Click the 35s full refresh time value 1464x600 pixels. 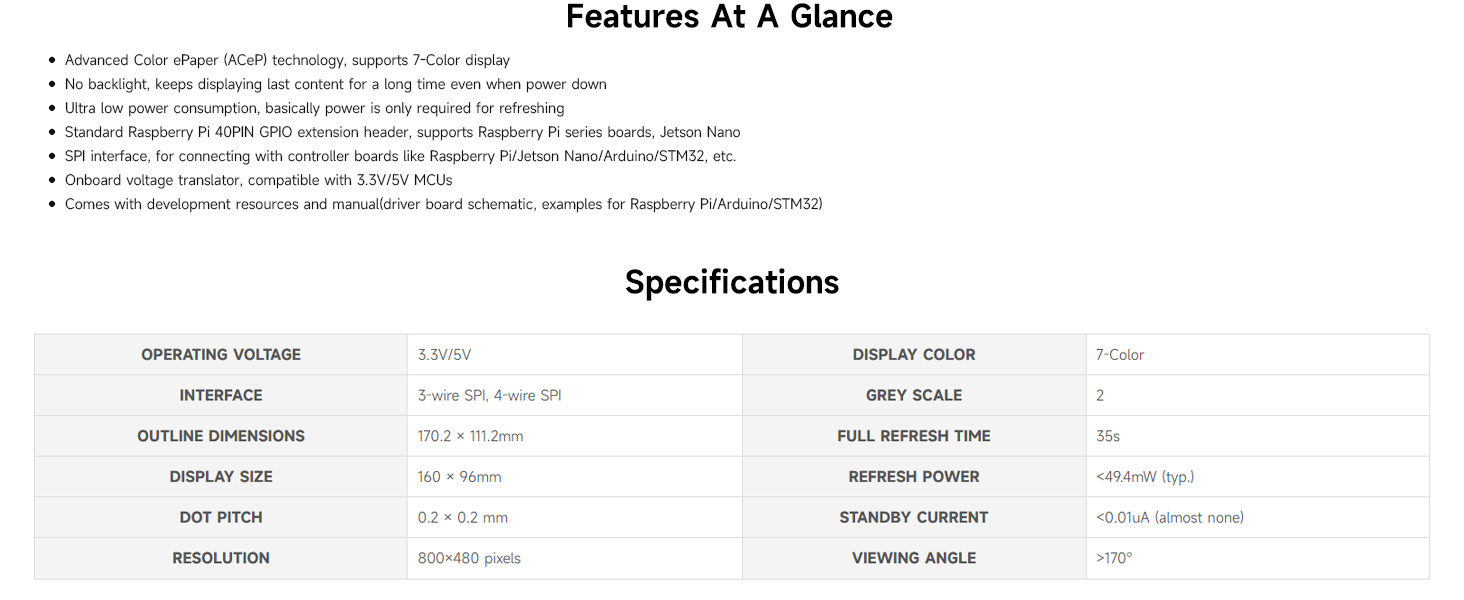pos(1108,436)
